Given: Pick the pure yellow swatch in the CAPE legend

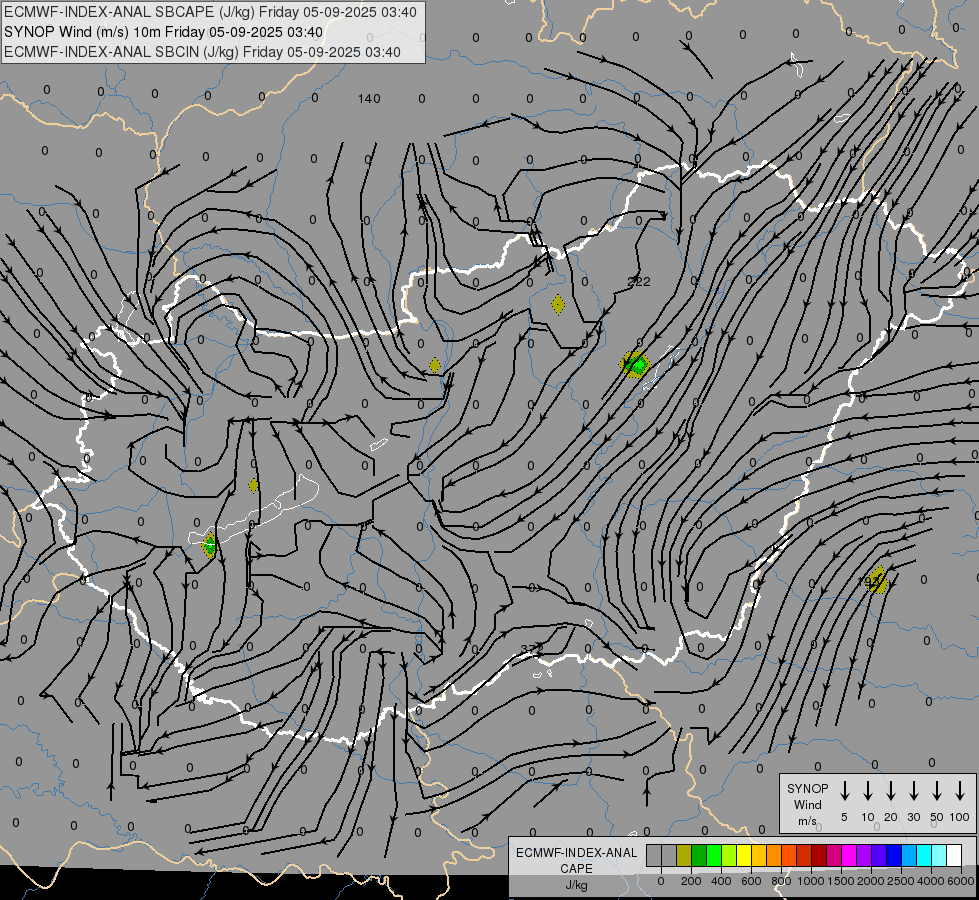Looking at the screenshot, I should tap(744, 856).
